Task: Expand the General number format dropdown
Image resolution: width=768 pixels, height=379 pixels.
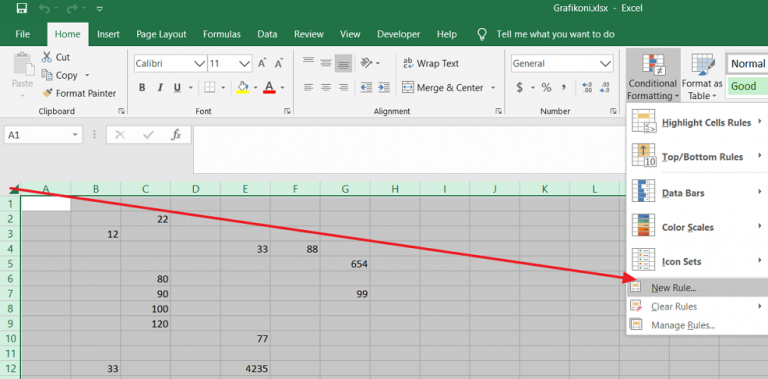Action: click(x=605, y=64)
